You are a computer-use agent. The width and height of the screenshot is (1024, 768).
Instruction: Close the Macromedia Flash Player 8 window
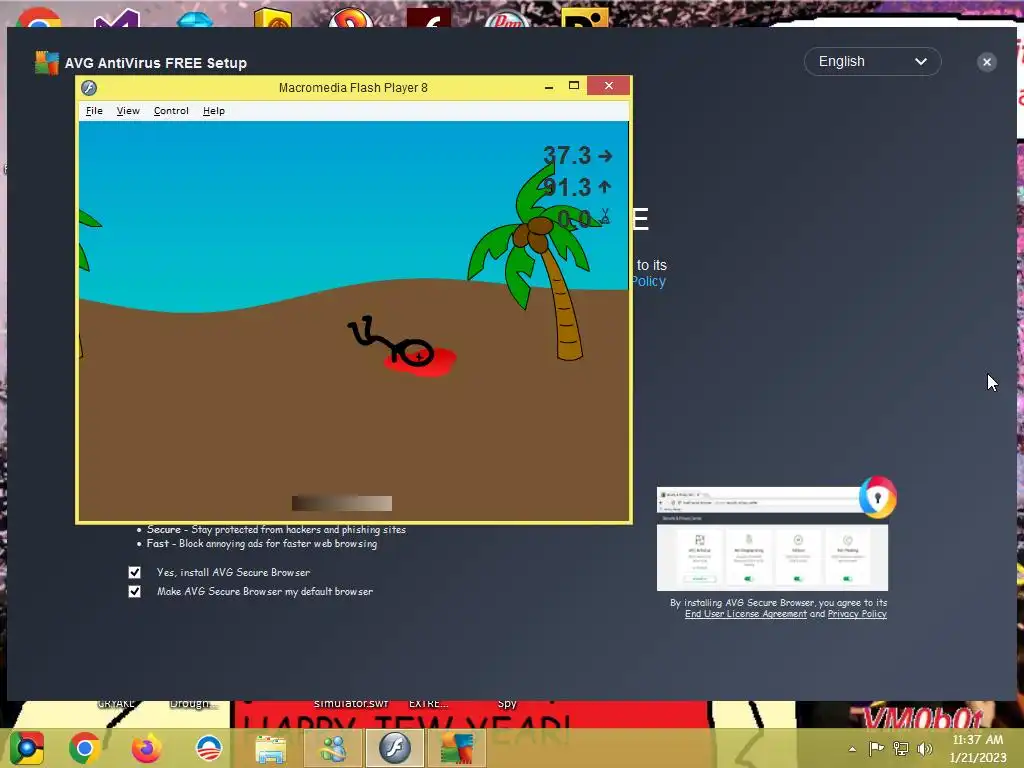coord(609,86)
